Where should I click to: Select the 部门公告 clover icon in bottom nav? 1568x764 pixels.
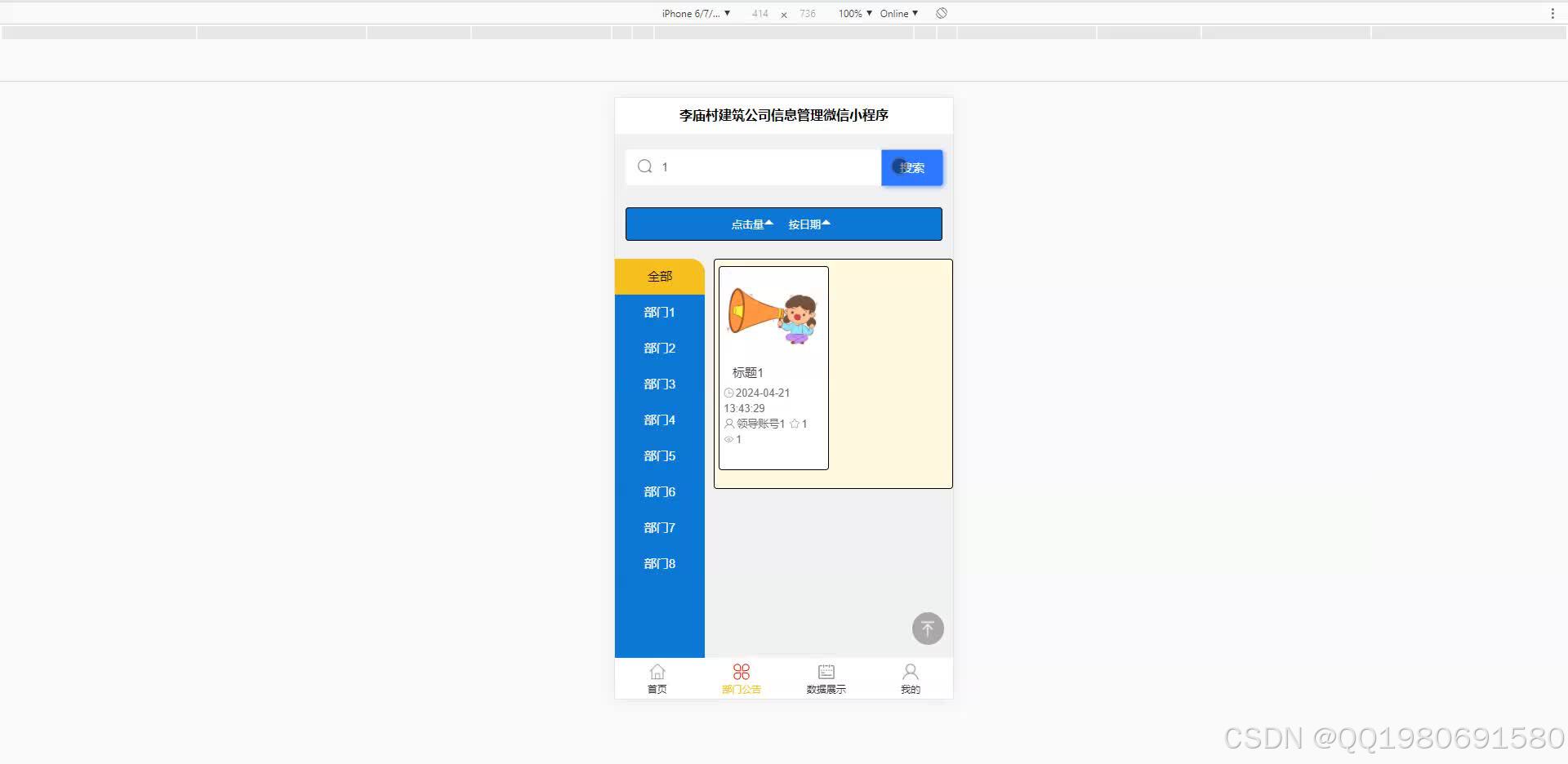(x=741, y=672)
